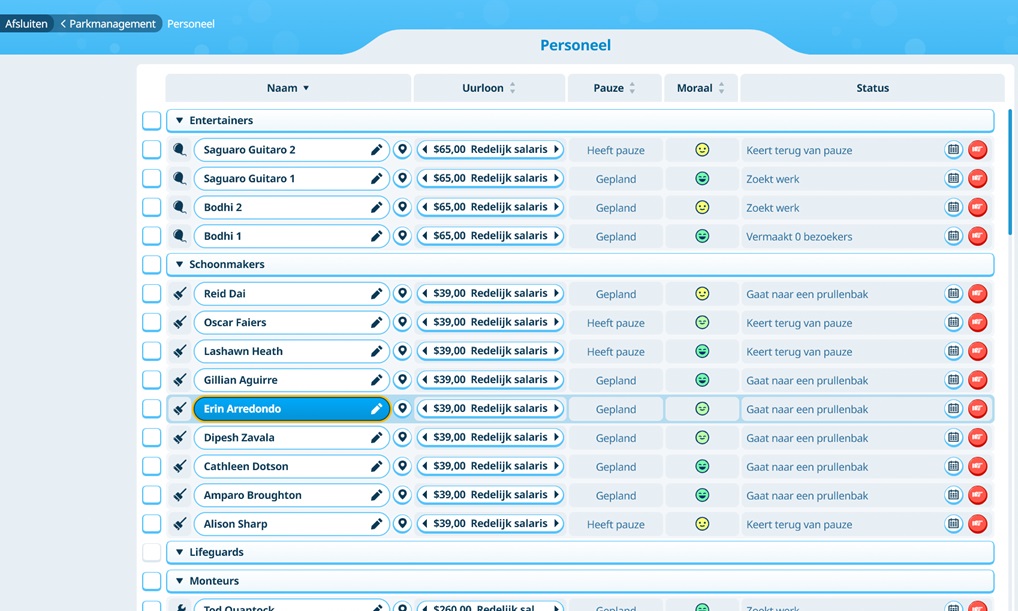Click the pencil icon in Erin Arredondo's name field
Image resolution: width=1018 pixels, height=611 pixels.
(377, 409)
